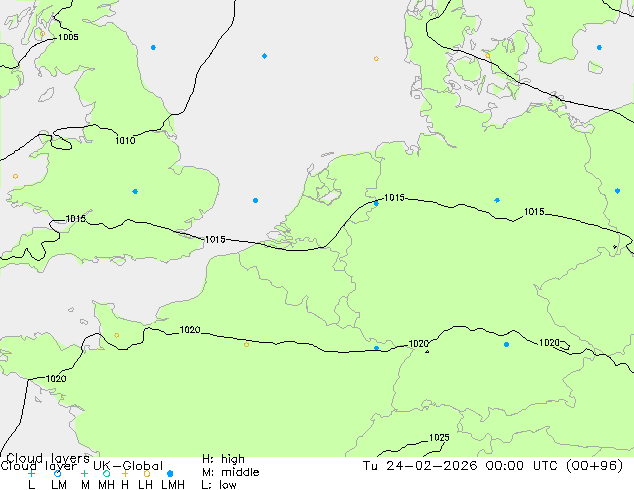Select the orange circle marker over western Scotland
Viewport: 634px width, 490px height.
(x=42, y=34)
